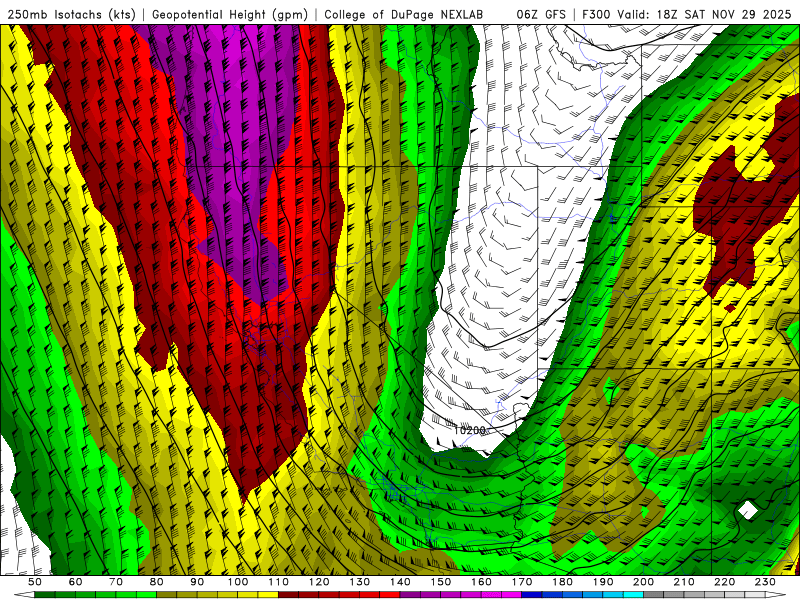The image size is (800, 600).
Task: Click the '70' tick label on color bar
Action: pyautogui.click(x=116, y=582)
